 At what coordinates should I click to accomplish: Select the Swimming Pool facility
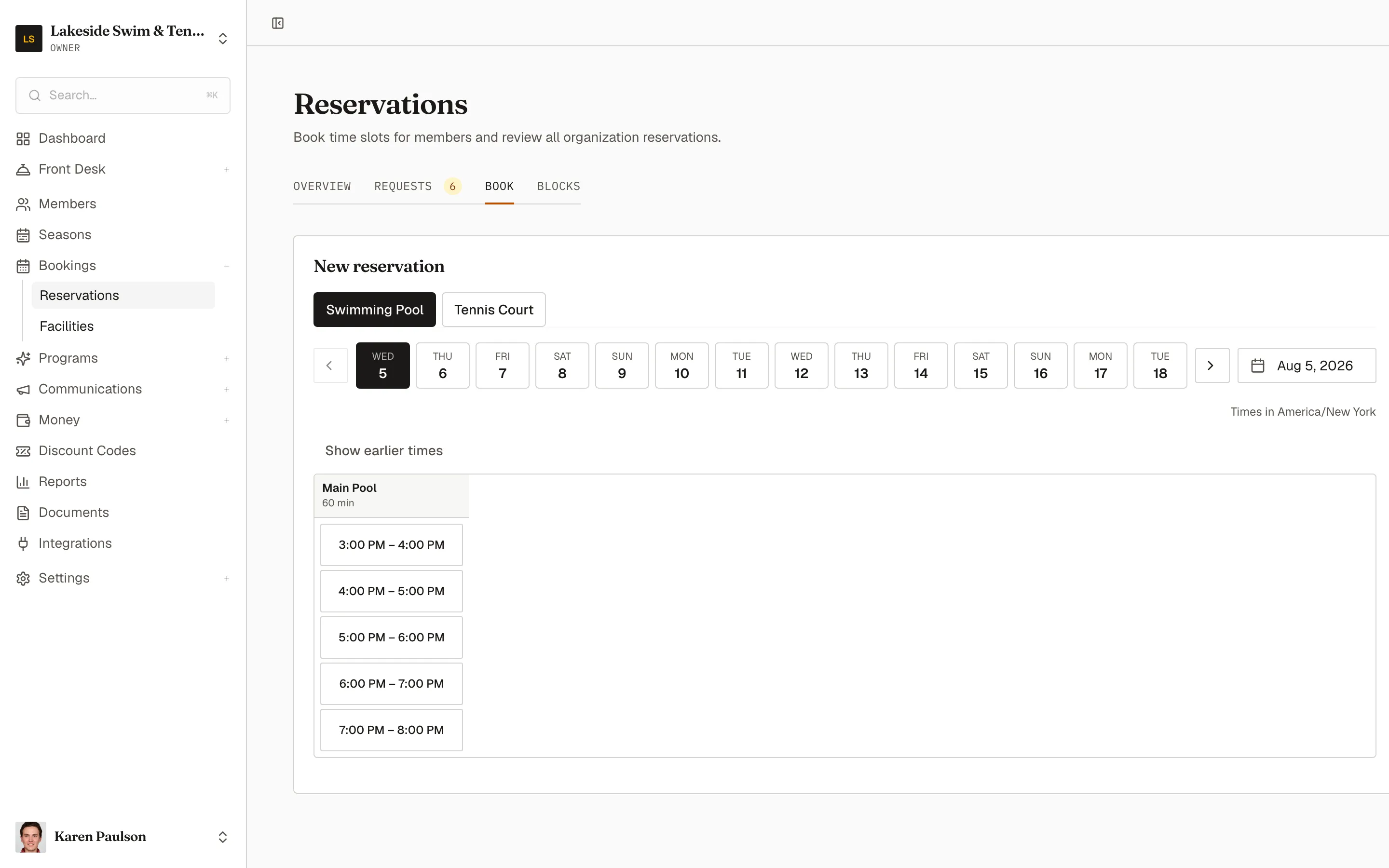(x=375, y=310)
